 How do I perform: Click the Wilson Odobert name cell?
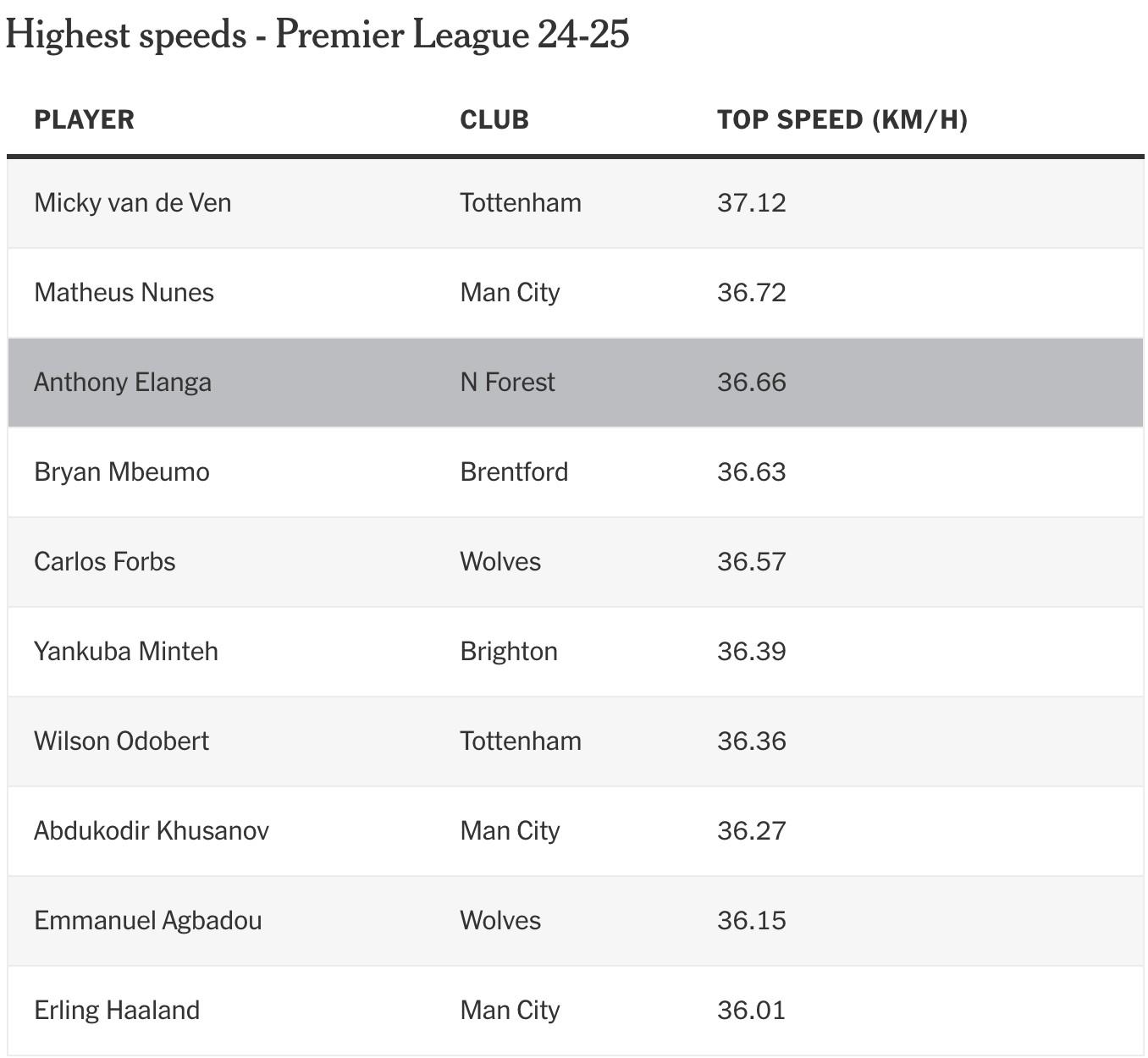pos(121,741)
